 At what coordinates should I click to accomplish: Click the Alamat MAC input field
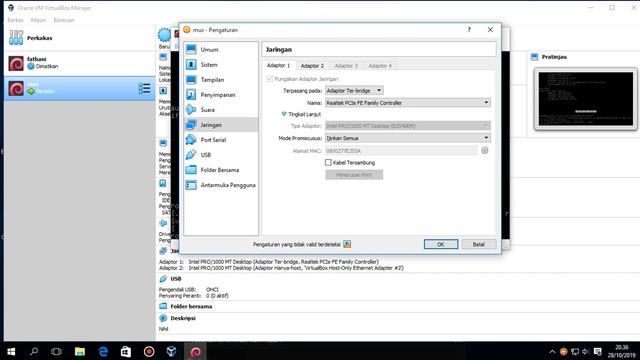tap(401, 151)
